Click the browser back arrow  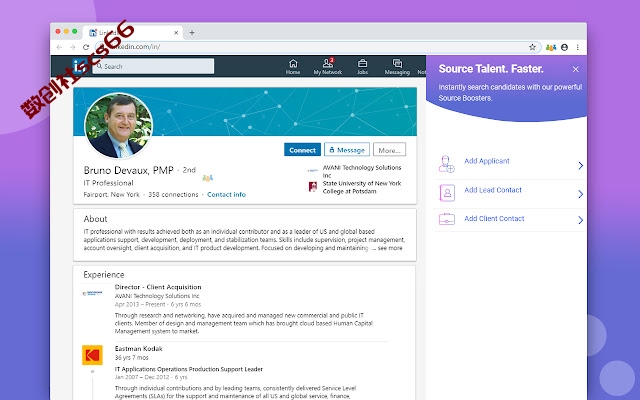coord(59,47)
